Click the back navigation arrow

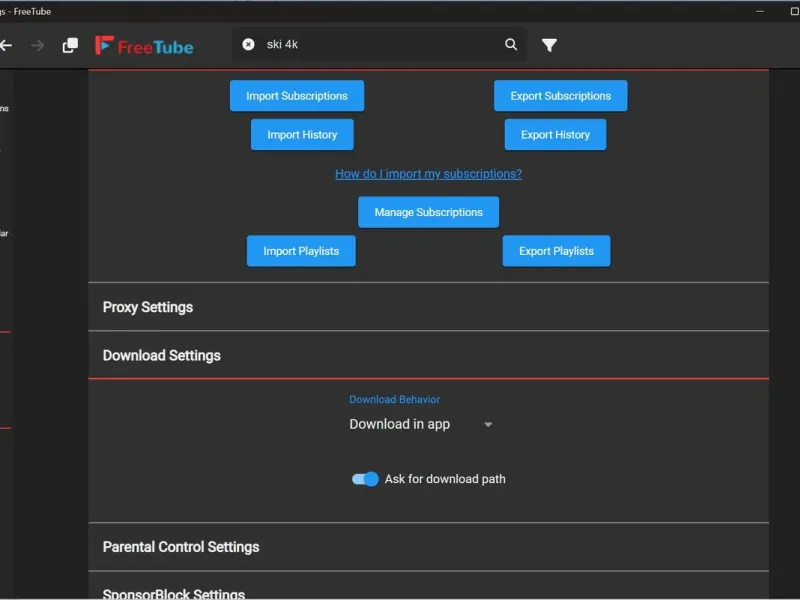pyautogui.click(x=6, y=45)
